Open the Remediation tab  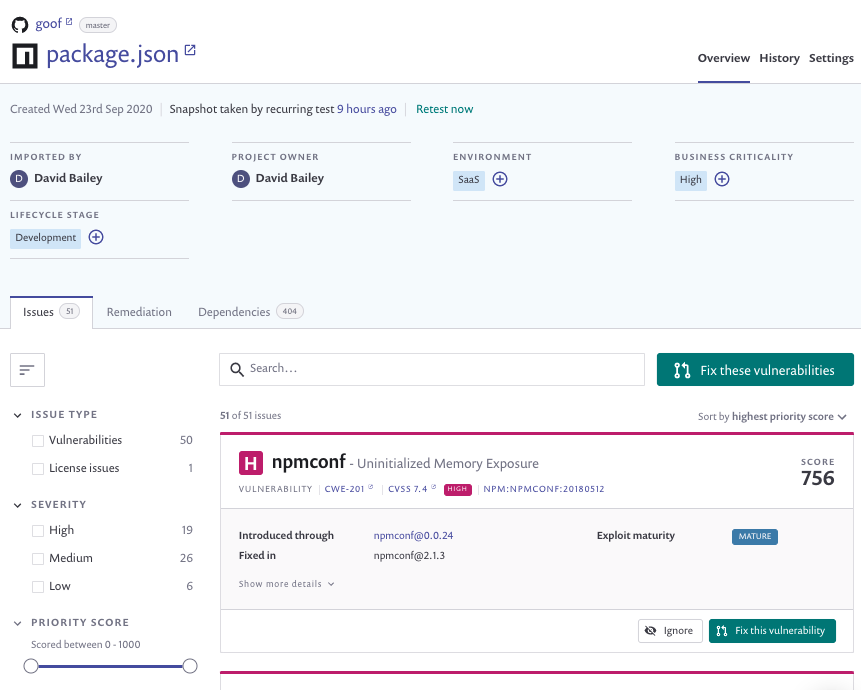[x=139, y=312]
